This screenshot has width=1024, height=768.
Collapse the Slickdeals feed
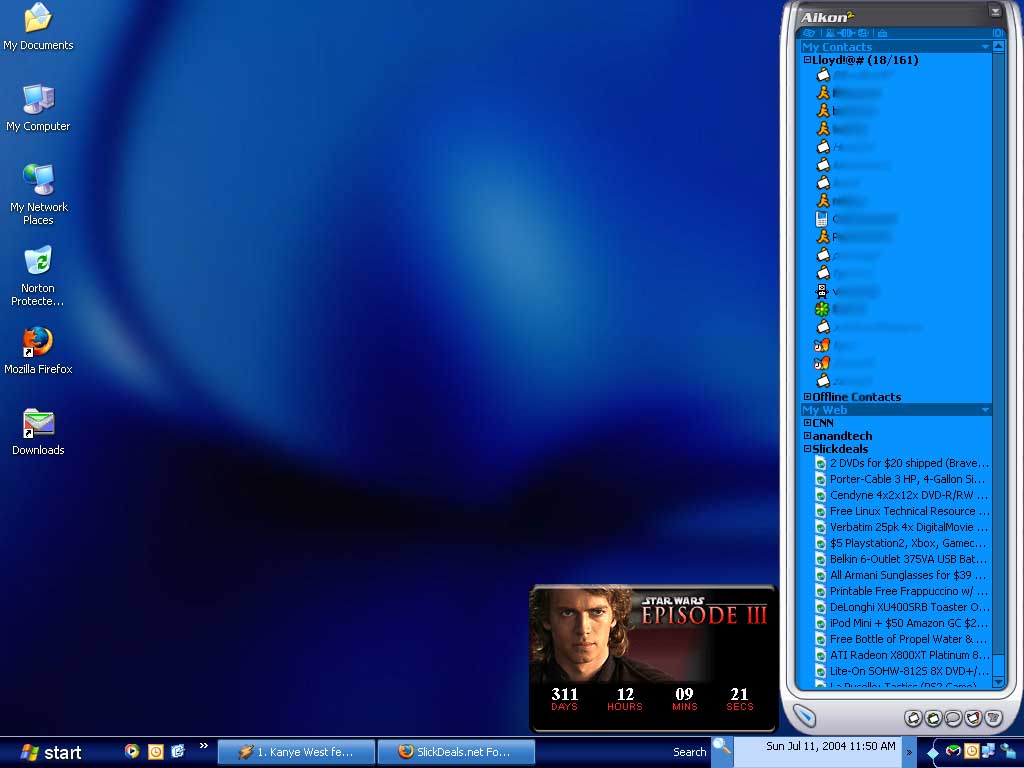(x=807, y=449)
